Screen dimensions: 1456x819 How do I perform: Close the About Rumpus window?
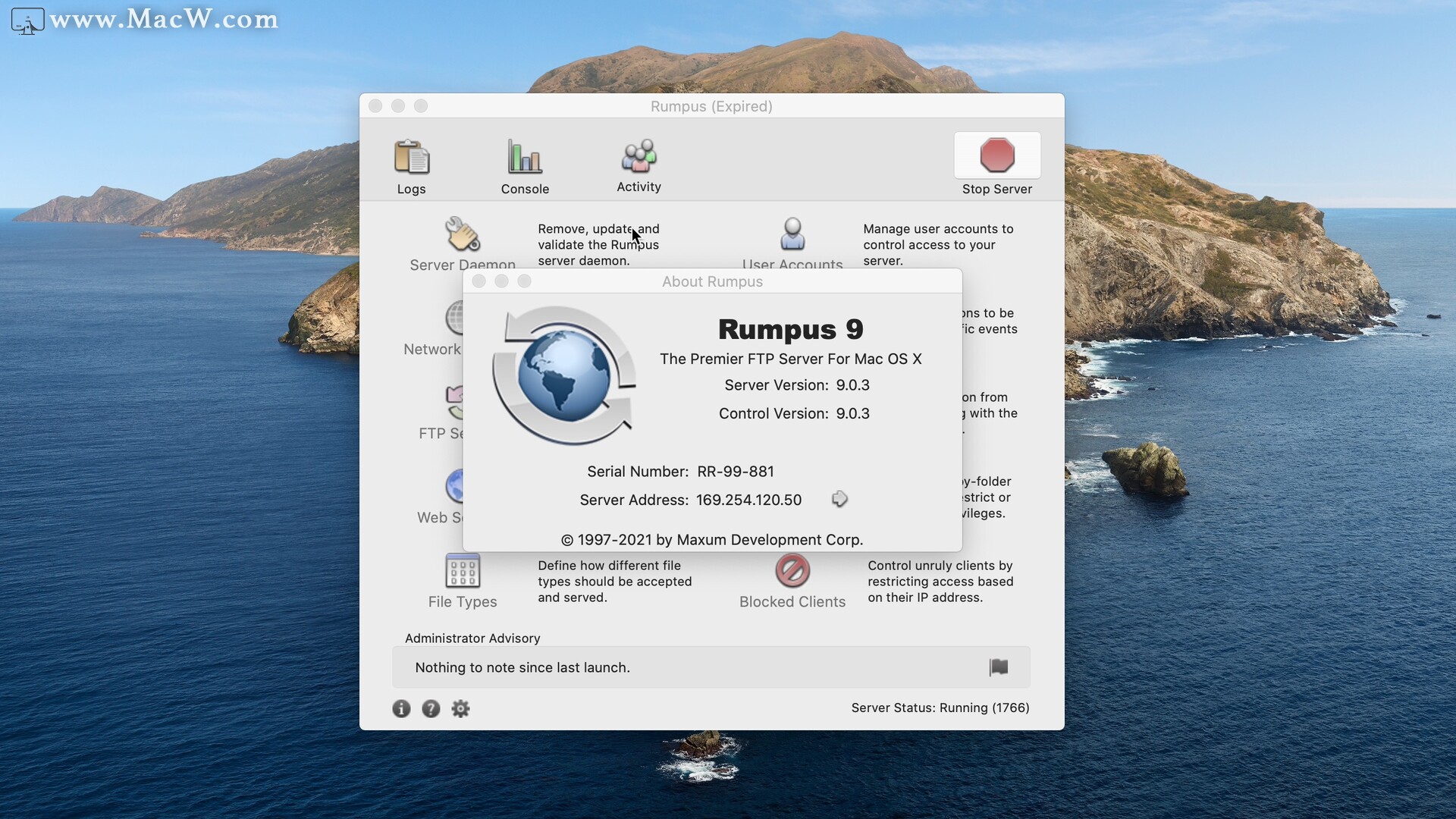(x=479, y=281)
